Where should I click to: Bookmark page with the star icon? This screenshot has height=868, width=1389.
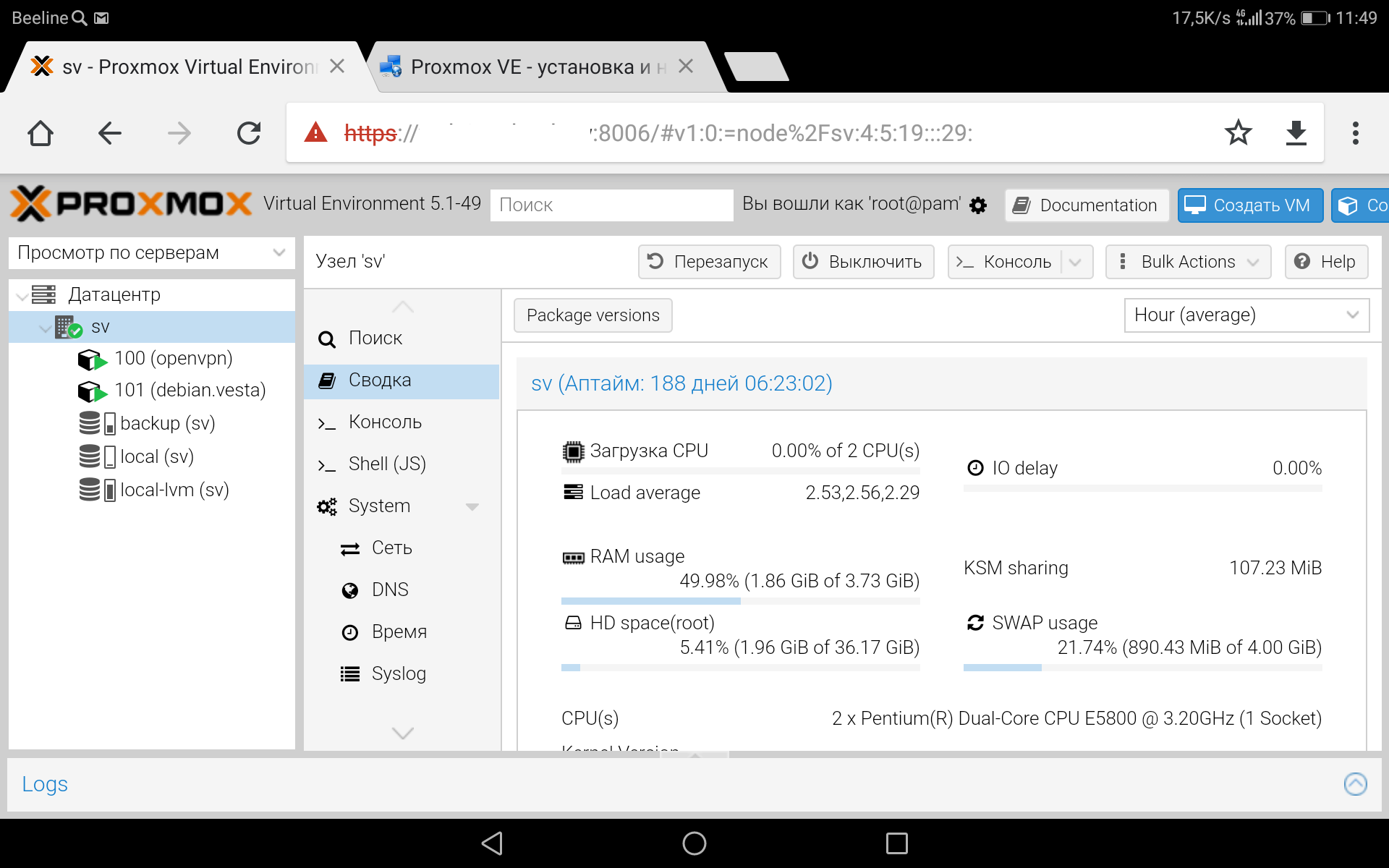[1238, 132]
